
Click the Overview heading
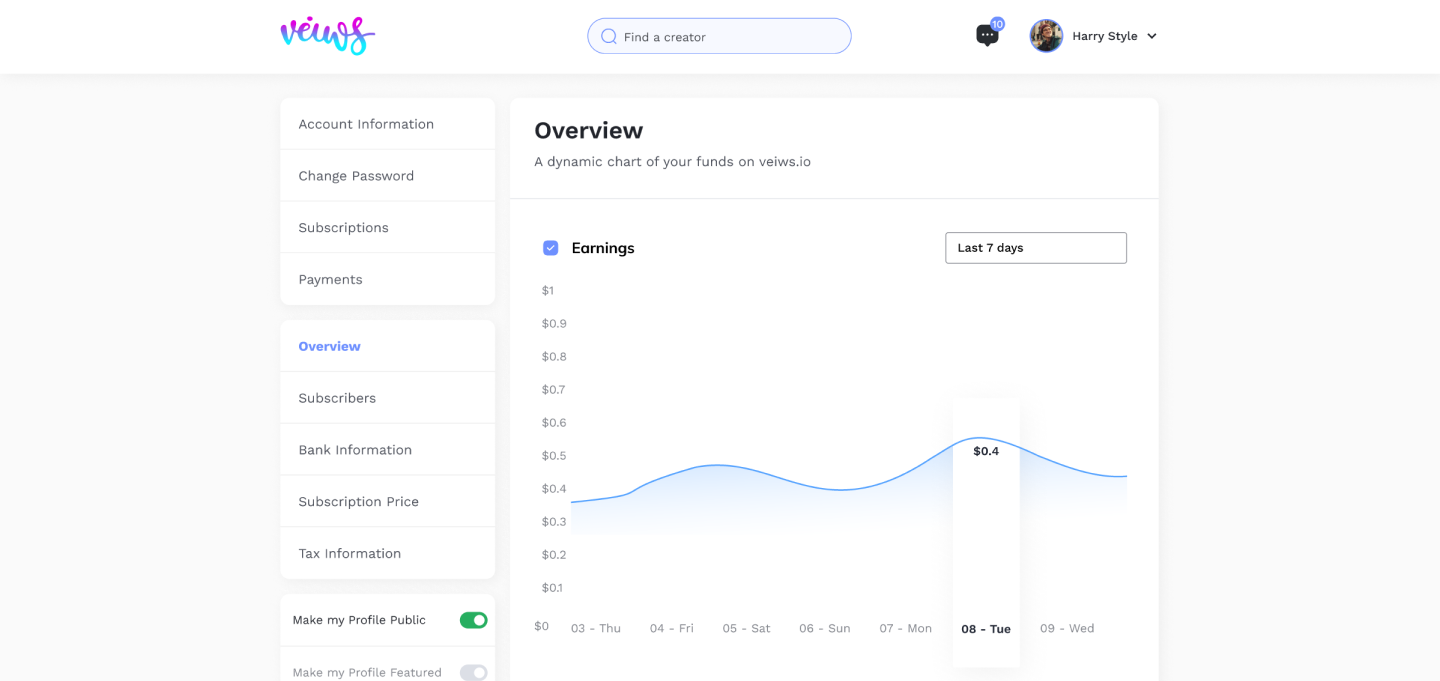pyautogui.click(x=589, y=130)
